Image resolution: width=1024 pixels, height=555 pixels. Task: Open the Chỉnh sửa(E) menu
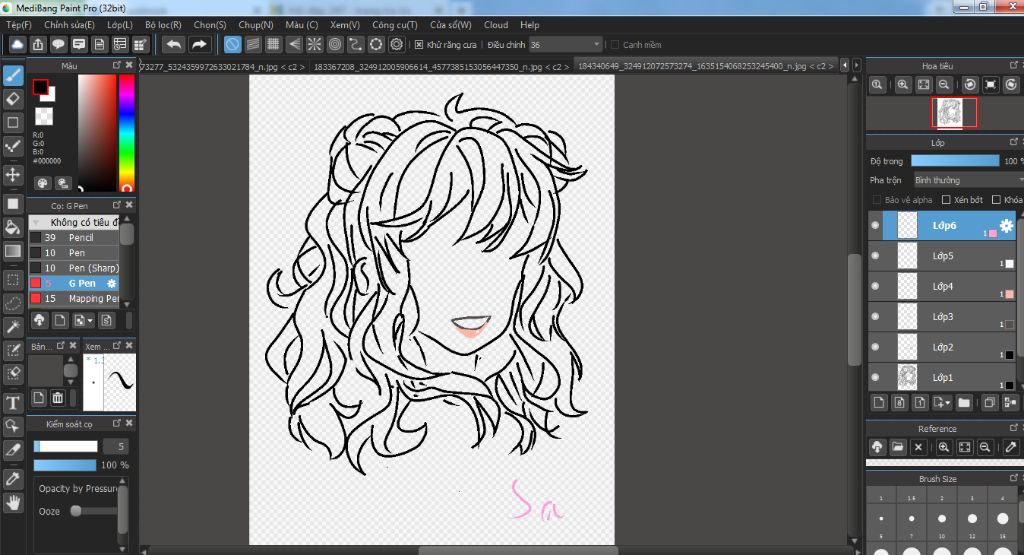click(69, 25)
